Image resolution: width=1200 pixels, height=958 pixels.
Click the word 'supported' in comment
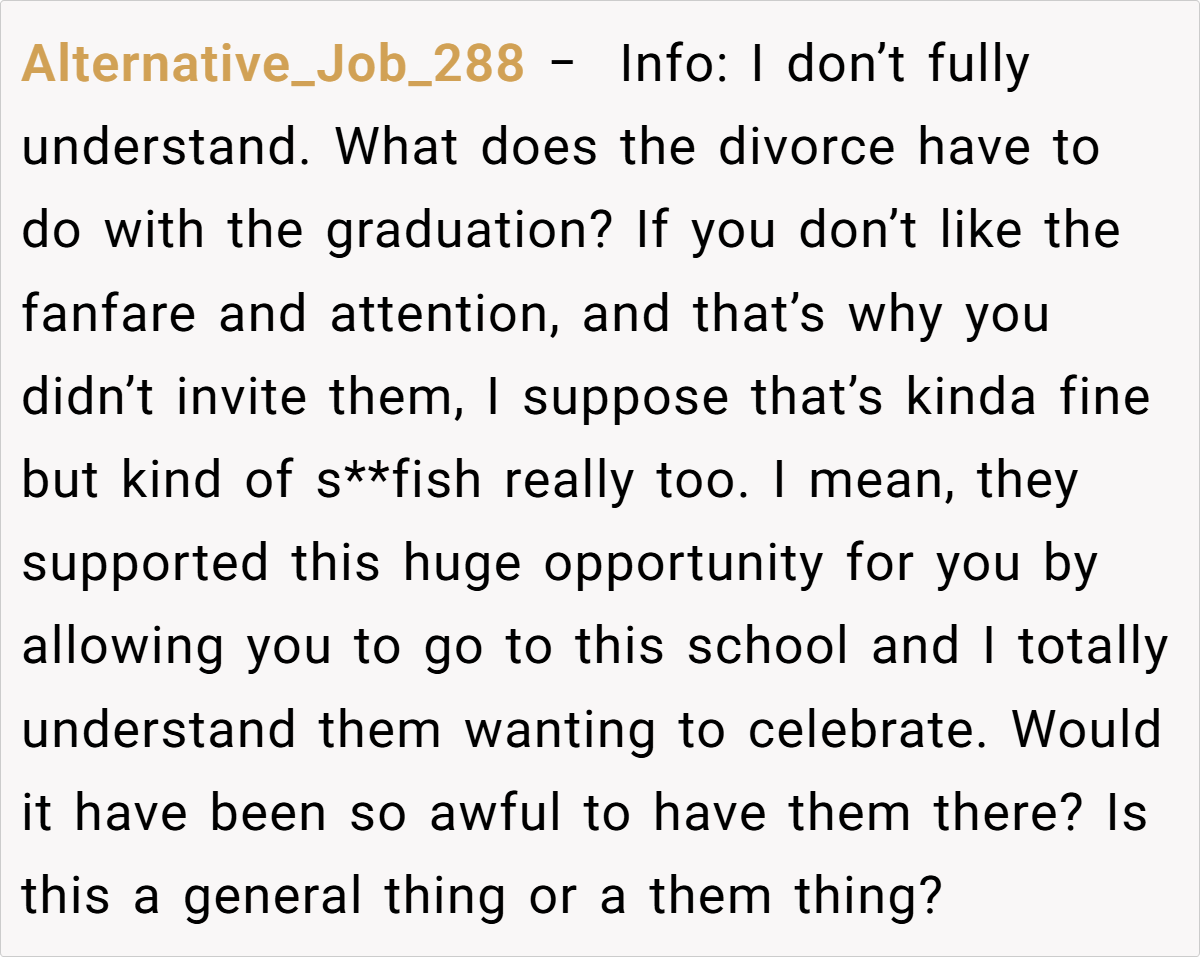(146, 565)
